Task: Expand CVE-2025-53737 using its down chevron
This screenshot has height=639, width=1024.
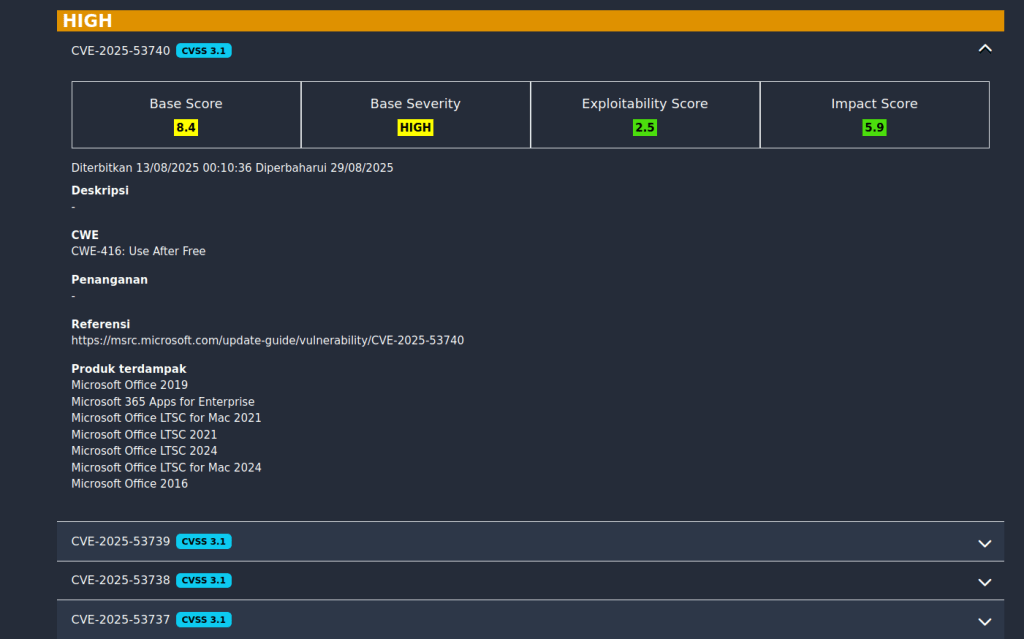Action: (985, 621)
